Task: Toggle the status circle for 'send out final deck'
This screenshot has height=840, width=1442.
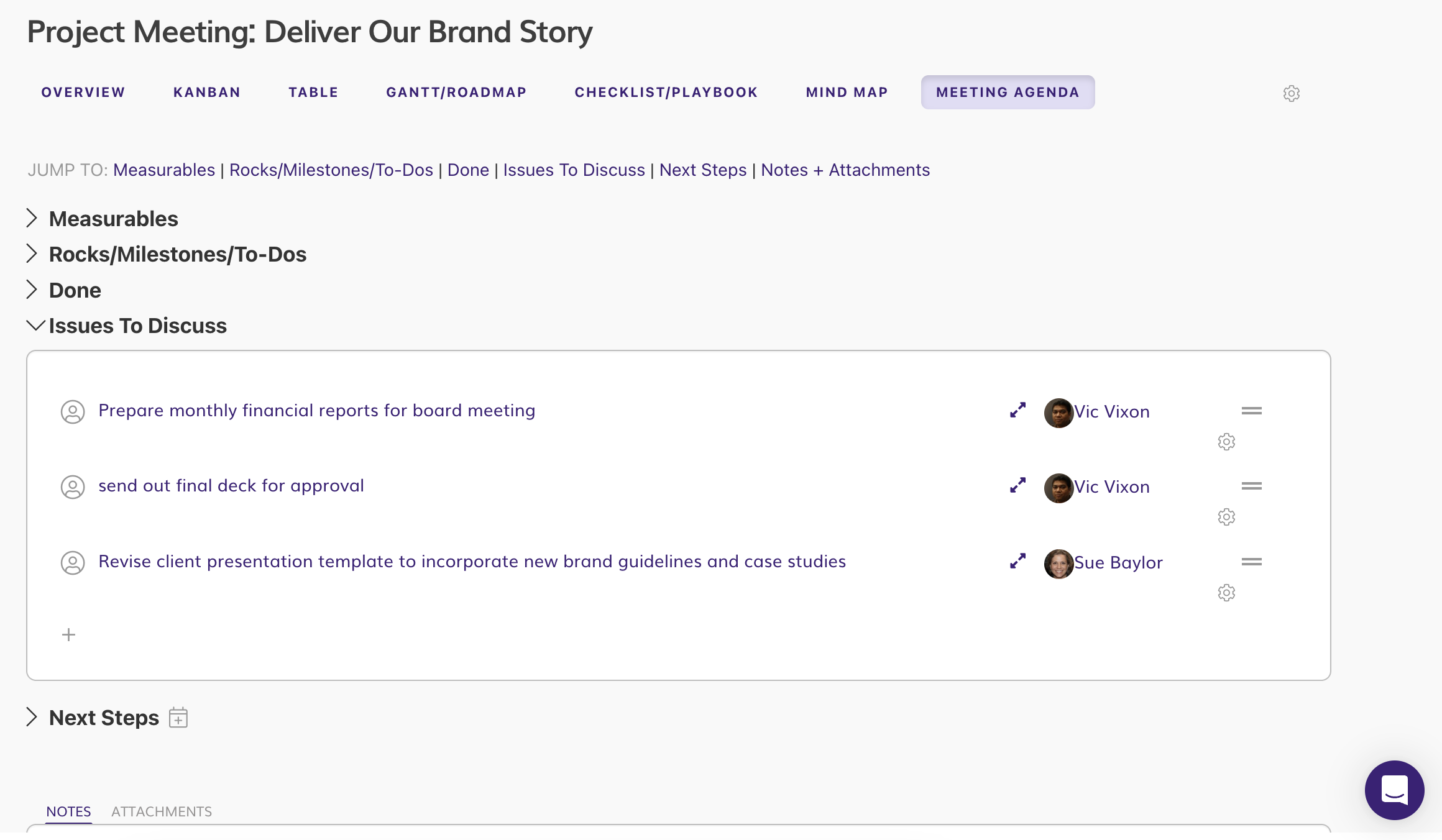Action: point(73,486)
